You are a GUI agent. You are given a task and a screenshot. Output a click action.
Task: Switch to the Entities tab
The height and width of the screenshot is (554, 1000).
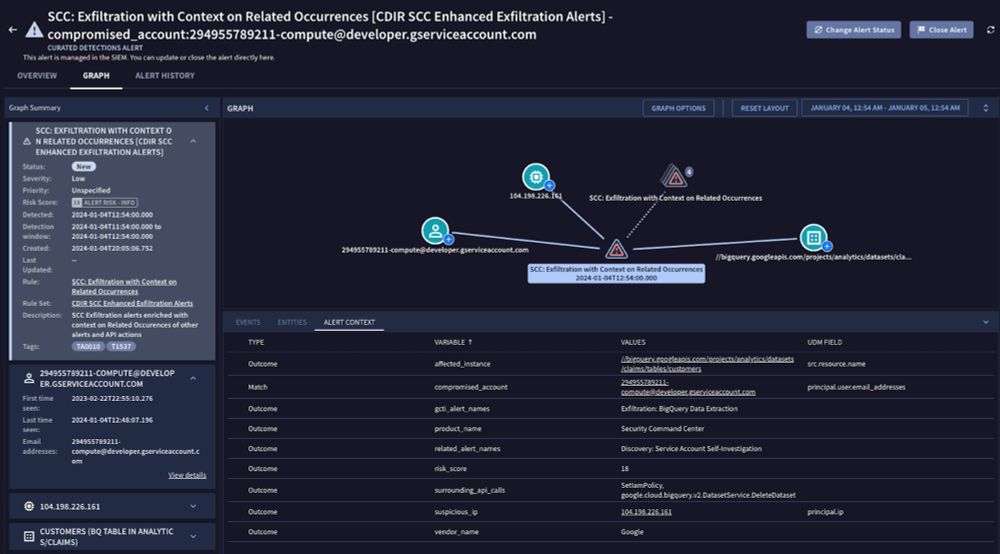[x=292, y=323]
